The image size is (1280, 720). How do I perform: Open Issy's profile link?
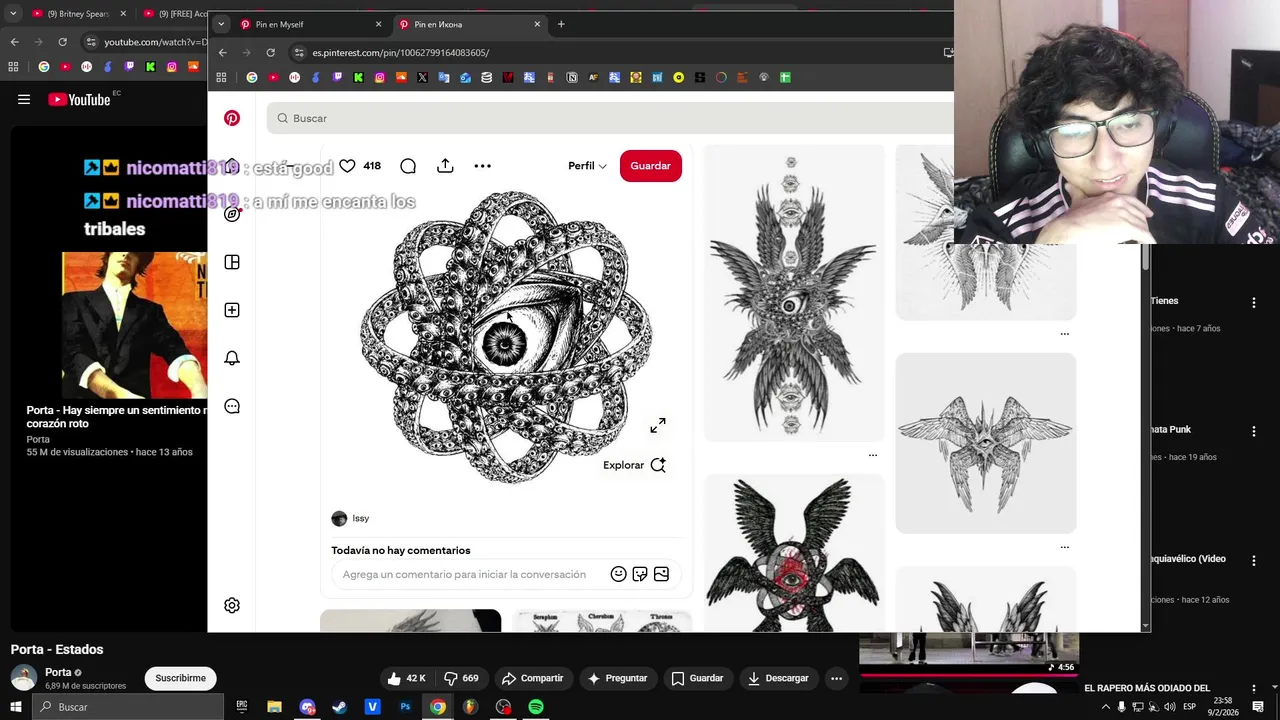351,518
